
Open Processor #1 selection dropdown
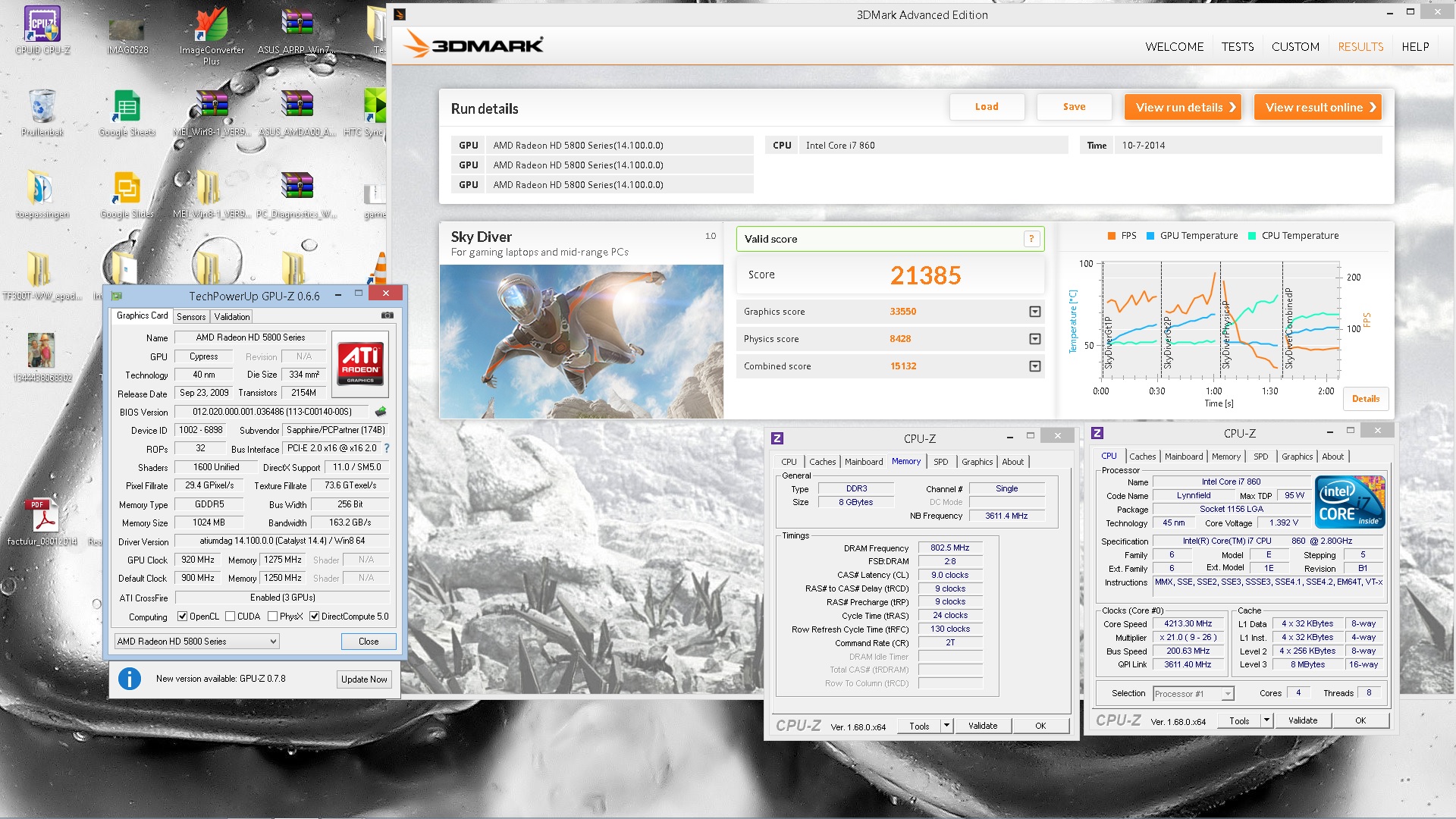(x=1193, y=694)
